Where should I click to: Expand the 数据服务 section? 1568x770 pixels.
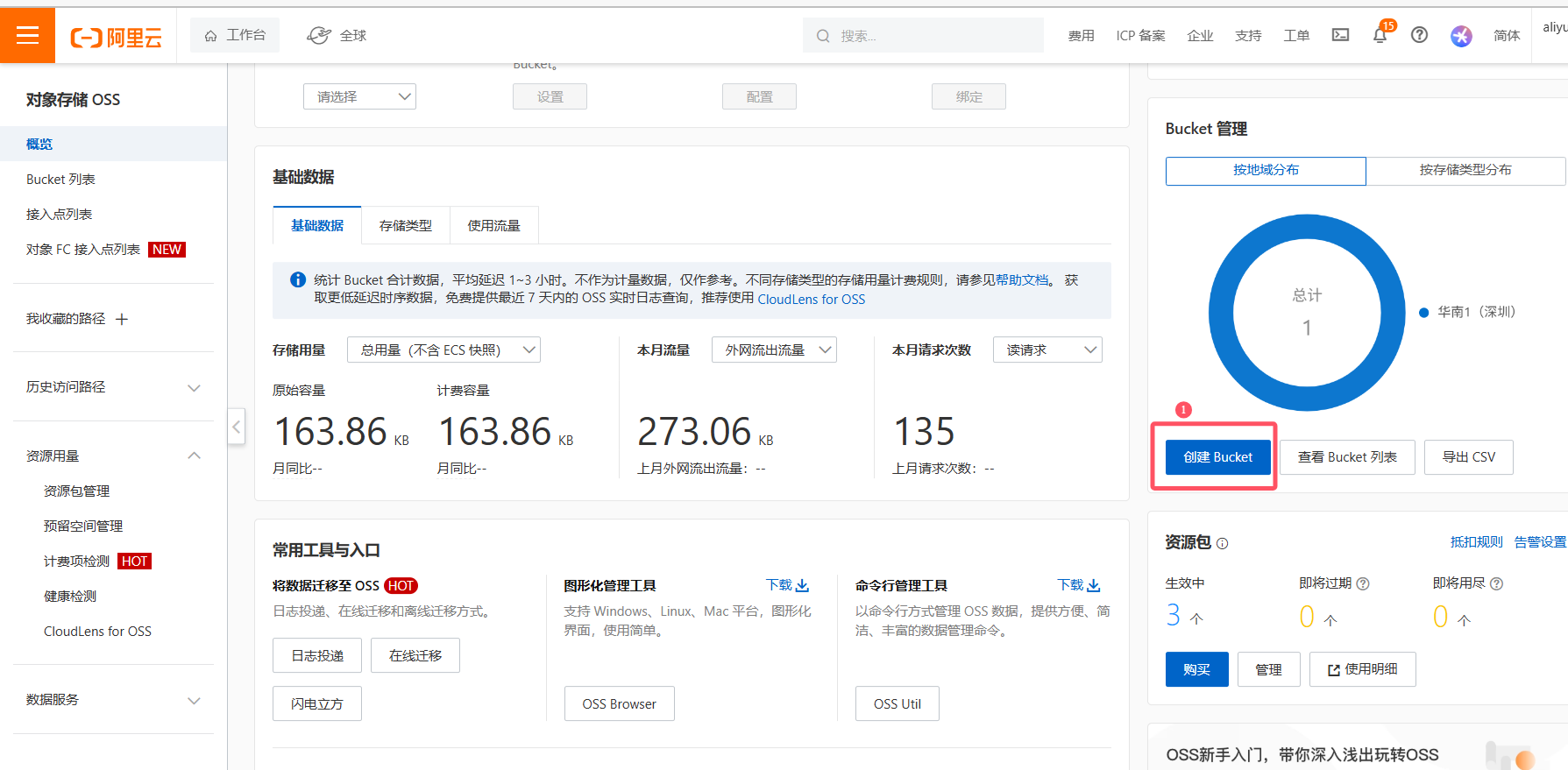(195, 700)
